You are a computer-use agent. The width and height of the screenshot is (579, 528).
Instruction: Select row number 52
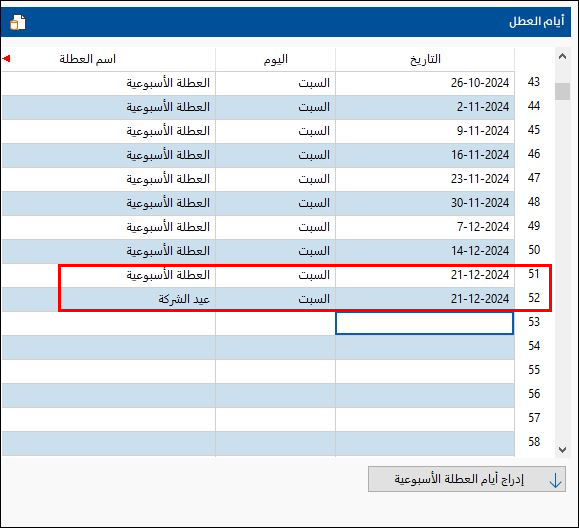point(534,298)
